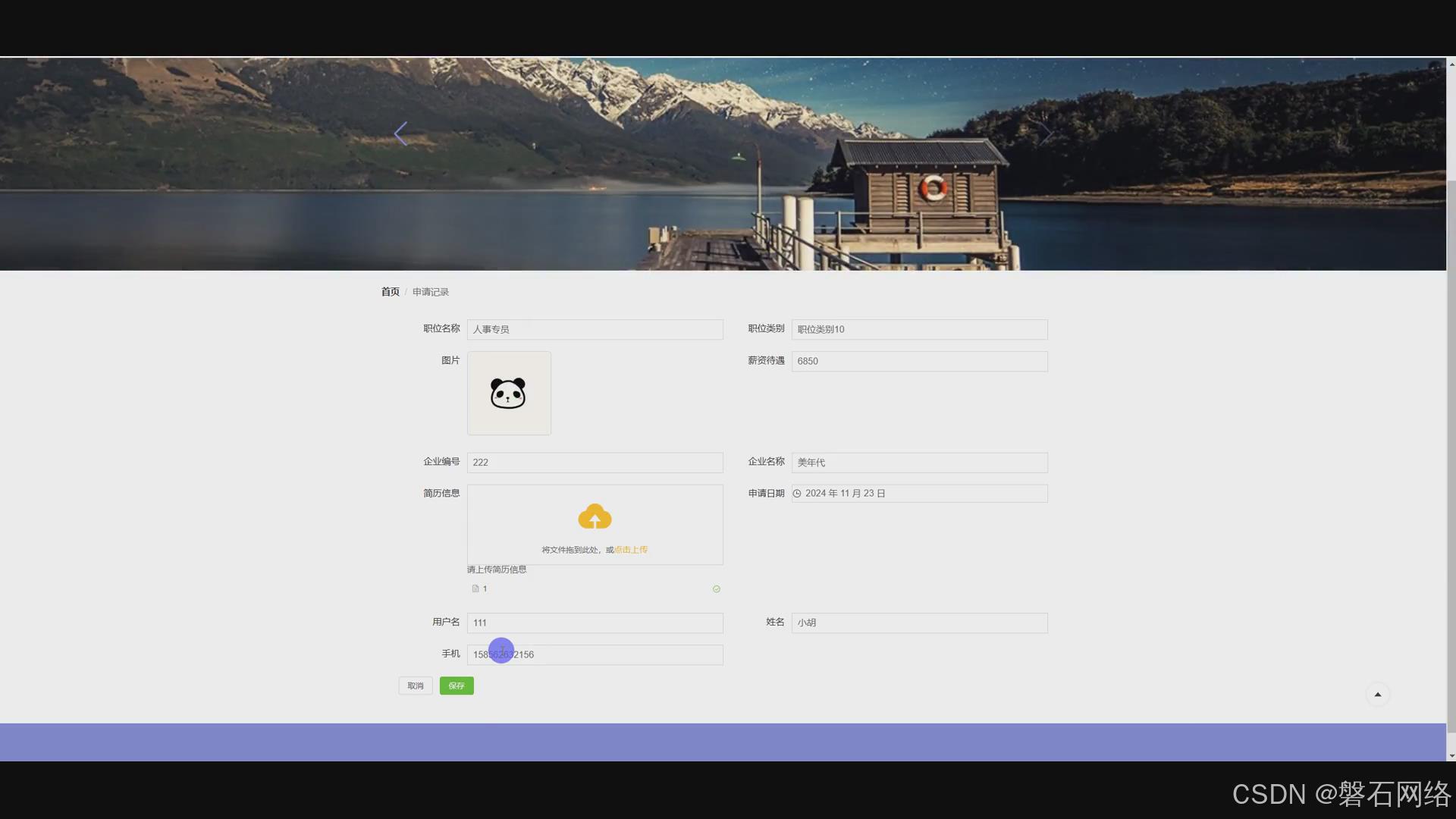Click the 薪资待遇 input showing 6850
Screen dimensions: 1456x819
tap(919, 361)
